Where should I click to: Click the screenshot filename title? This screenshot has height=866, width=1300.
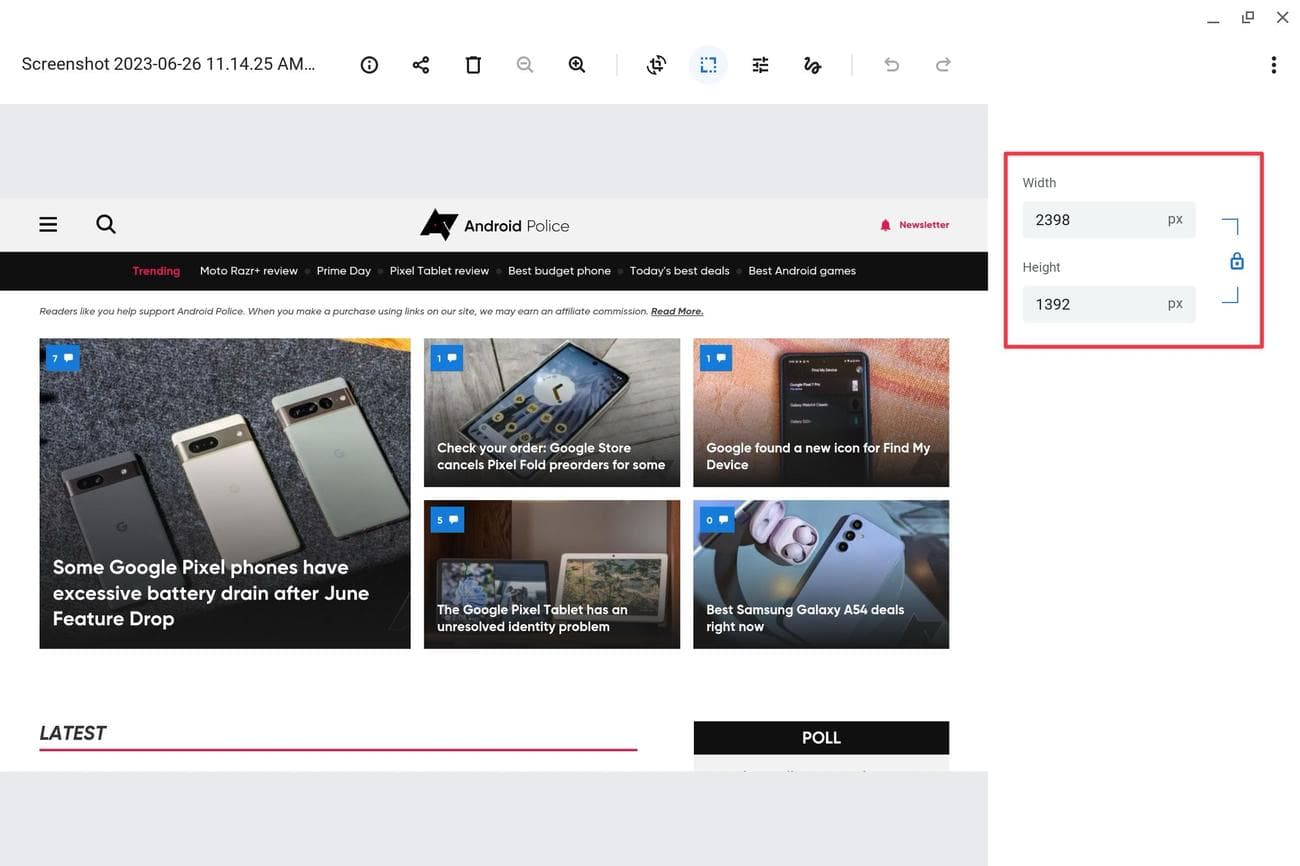click(168, 63)
